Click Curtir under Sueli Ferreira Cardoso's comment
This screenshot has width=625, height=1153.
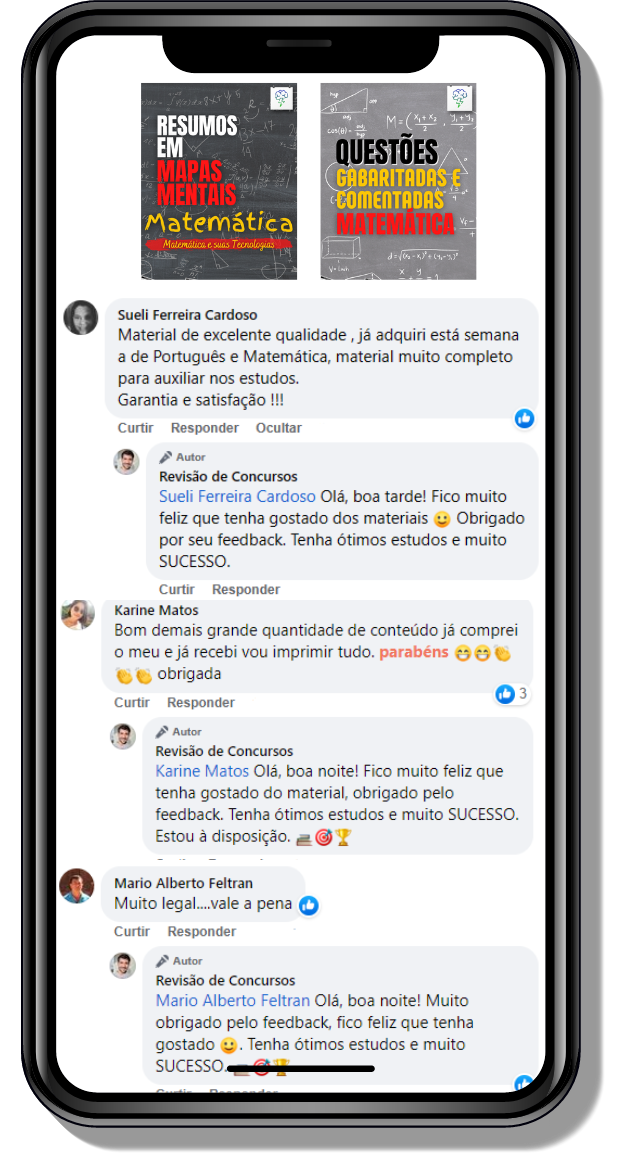click(135, 428)
